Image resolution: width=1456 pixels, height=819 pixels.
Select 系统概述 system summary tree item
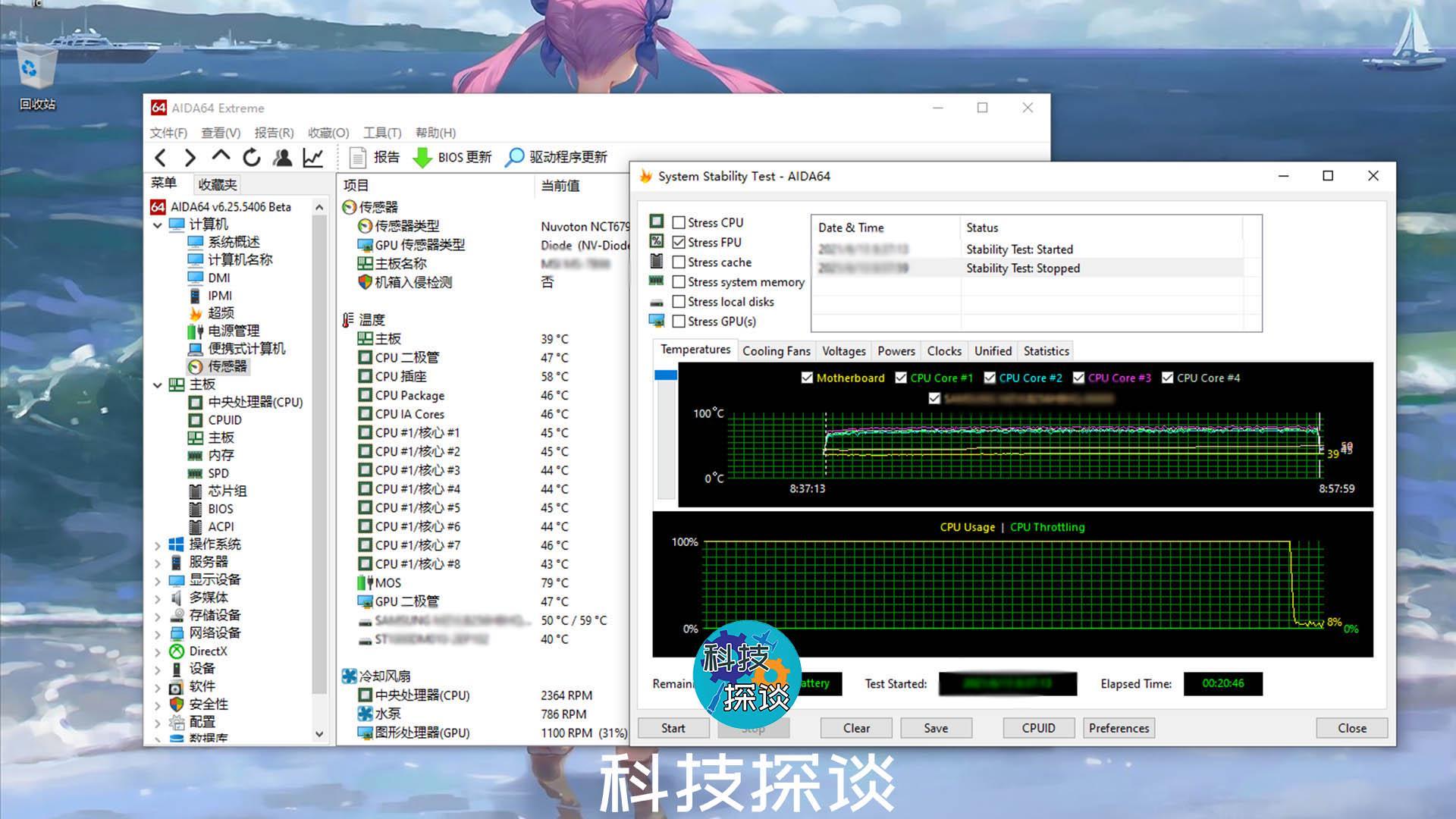click(x=224, y=242)
